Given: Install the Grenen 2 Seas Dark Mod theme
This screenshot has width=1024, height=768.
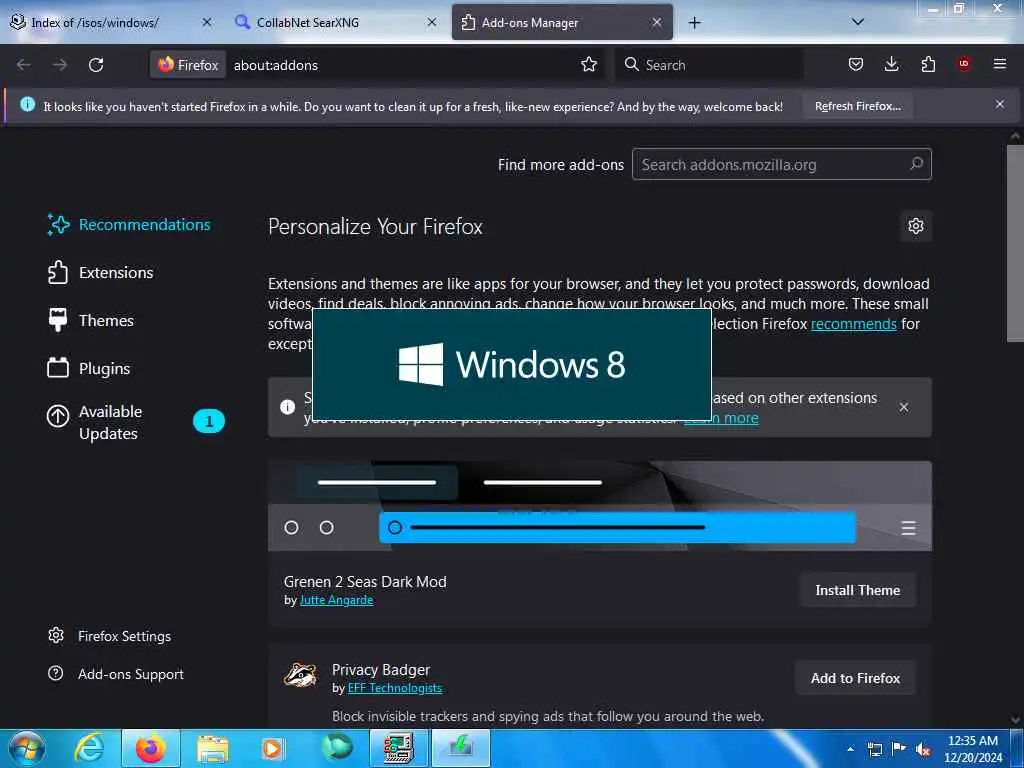Looking at the screenshot, I should [x=857, y=590].
